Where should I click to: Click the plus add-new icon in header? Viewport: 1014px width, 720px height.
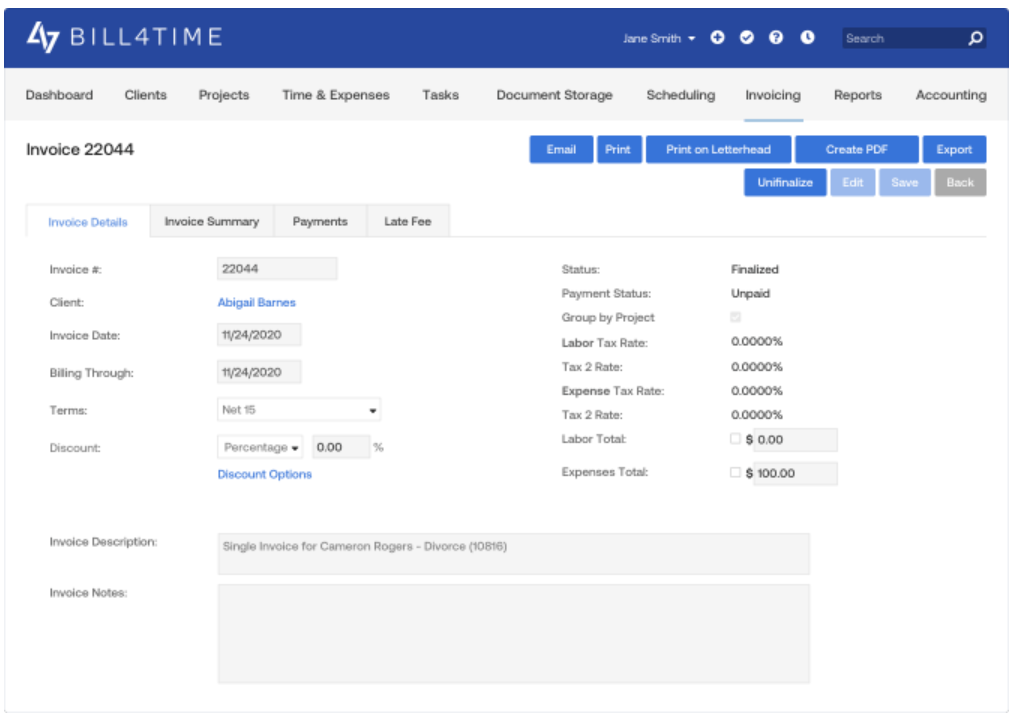coord(717,38)
